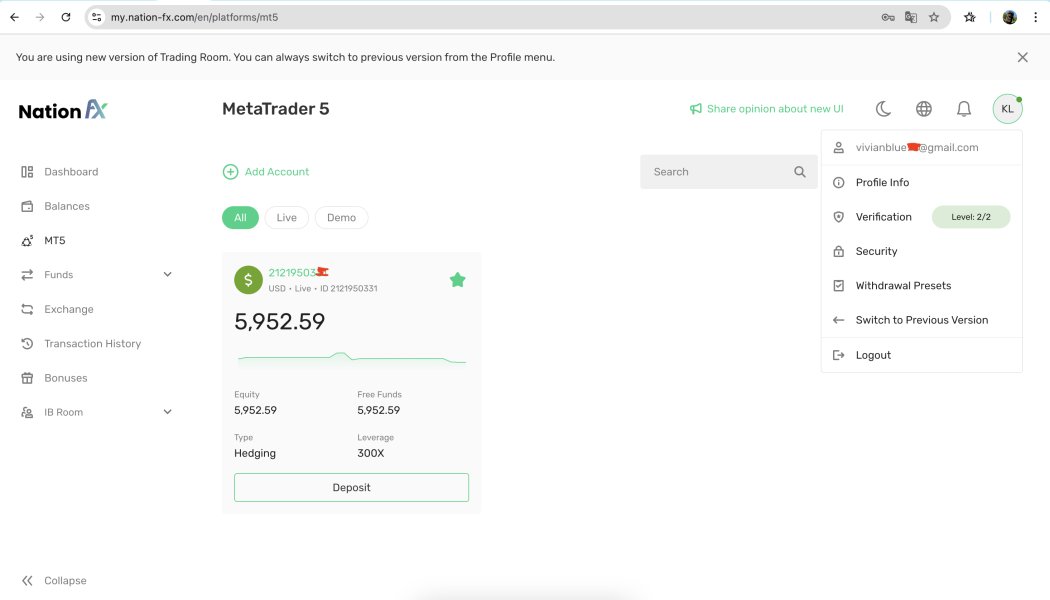Click the MetaTrader 5 heading
Viewport: 1050px width, 600px height.
(x=275, y=108)
